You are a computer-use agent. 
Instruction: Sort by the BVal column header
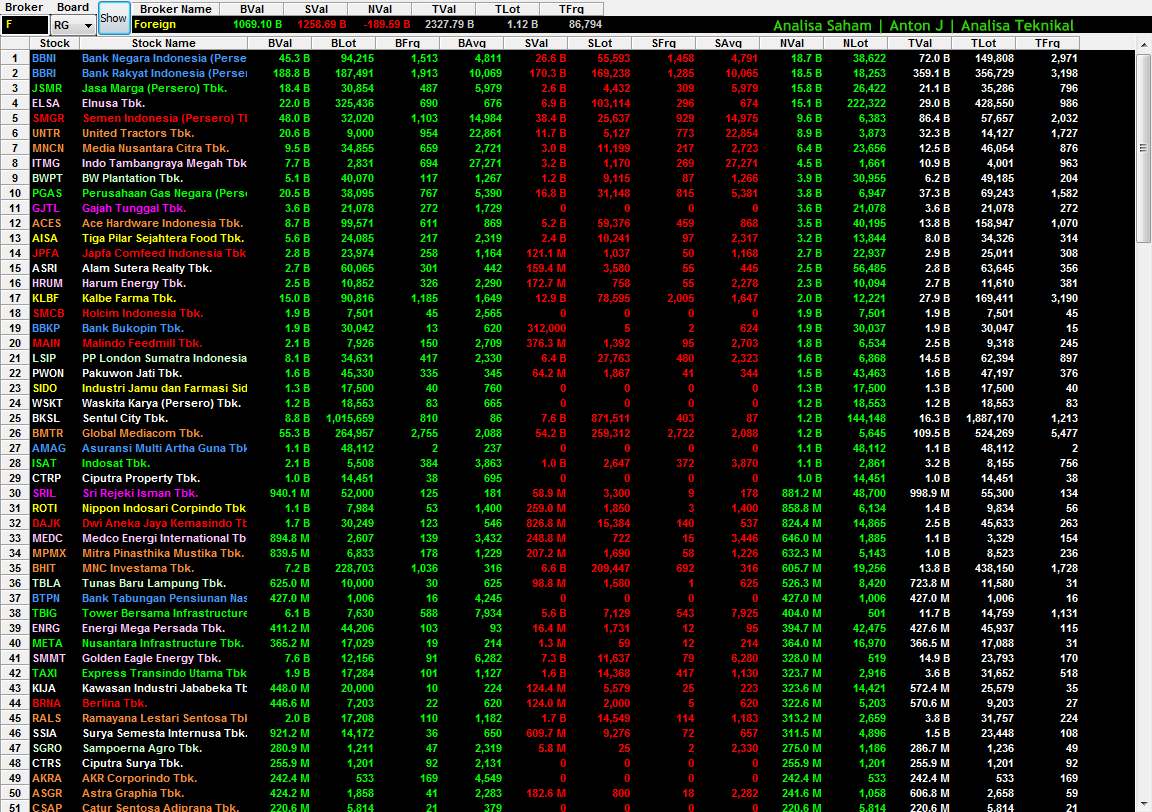(280, 43)
